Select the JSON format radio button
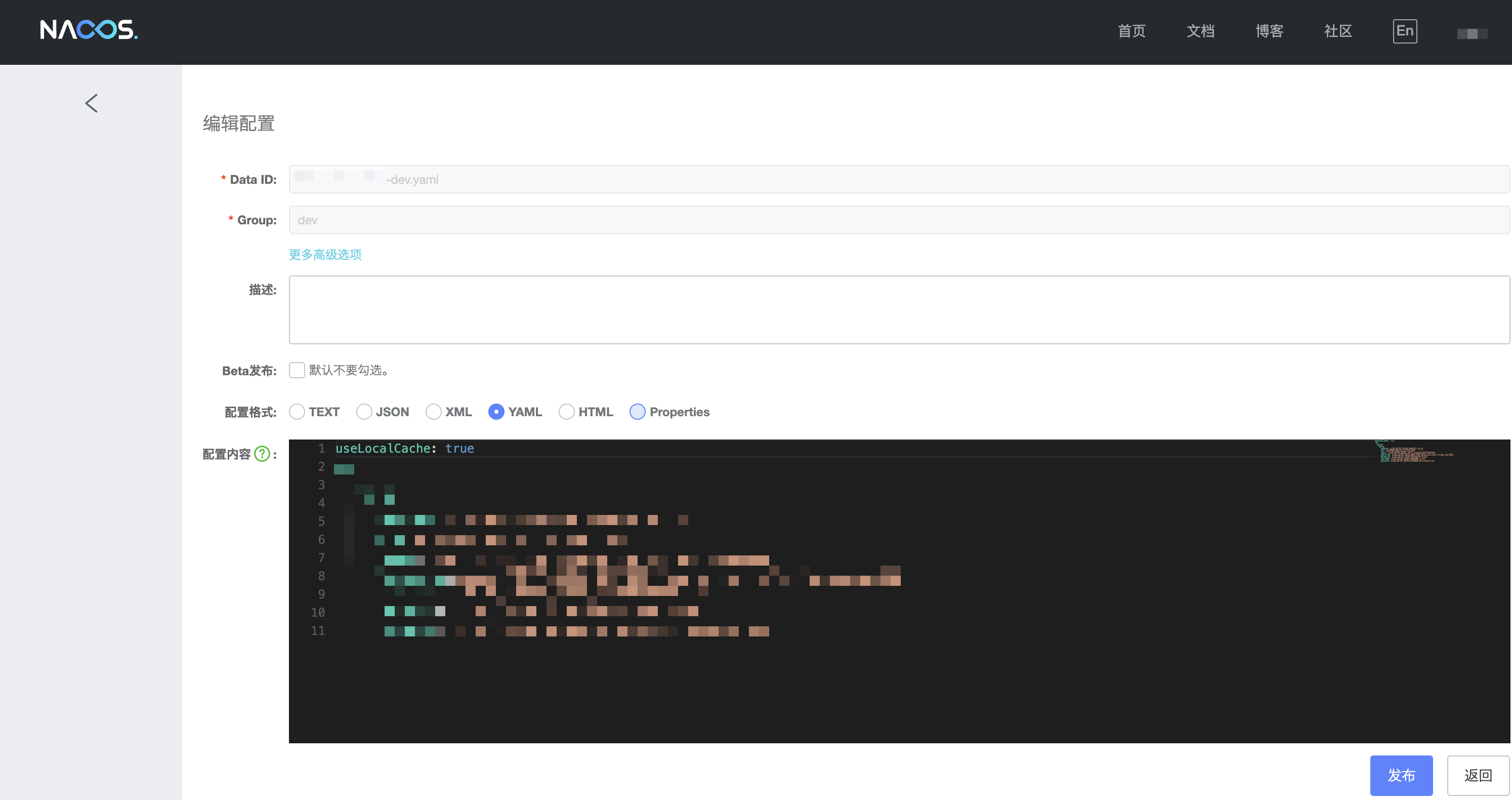Screen dimensions: 1512x800 tap(364, 412)
